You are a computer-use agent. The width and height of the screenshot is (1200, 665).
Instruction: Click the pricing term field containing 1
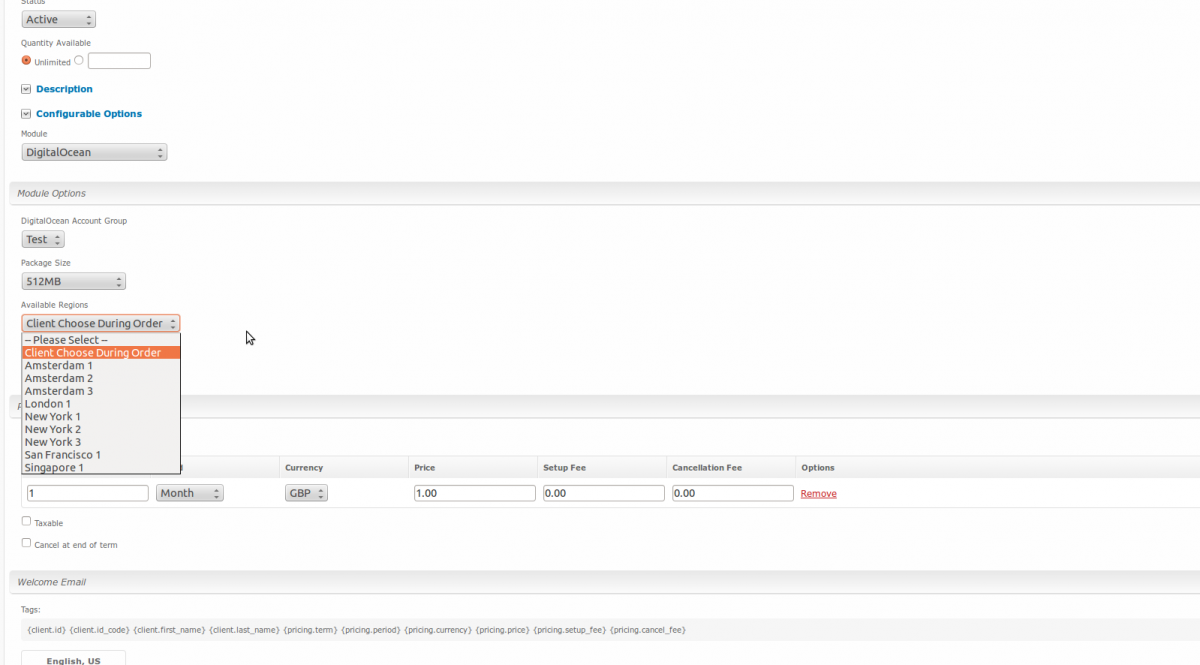coord(88,493)
